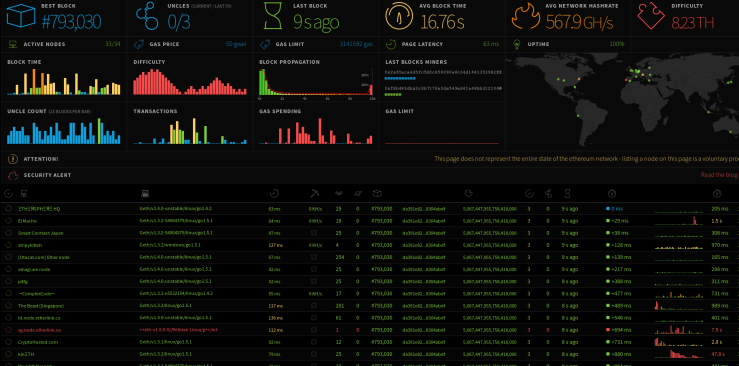Click the 50 gwei gas price value
Viewport: 739px width, 366px height.
(x=236, y=44)
